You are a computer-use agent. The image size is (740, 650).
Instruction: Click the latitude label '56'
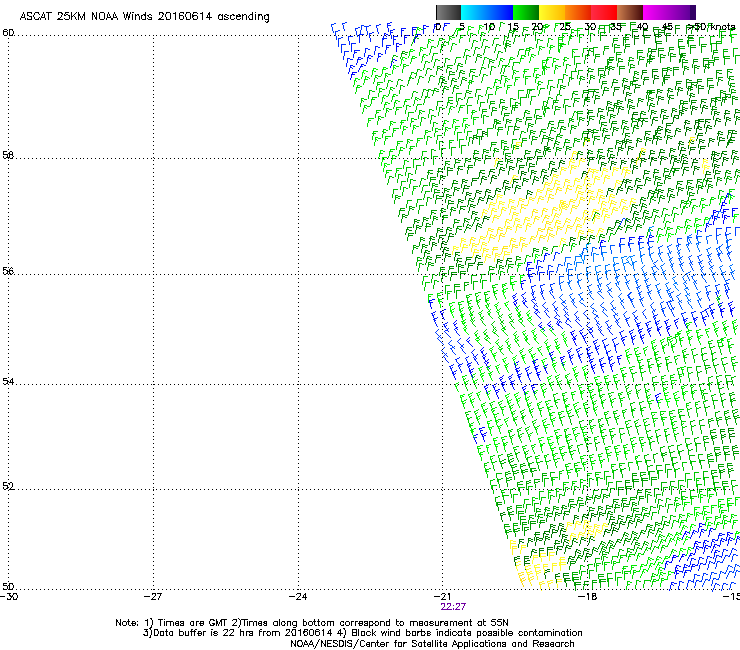pos(8,271)
